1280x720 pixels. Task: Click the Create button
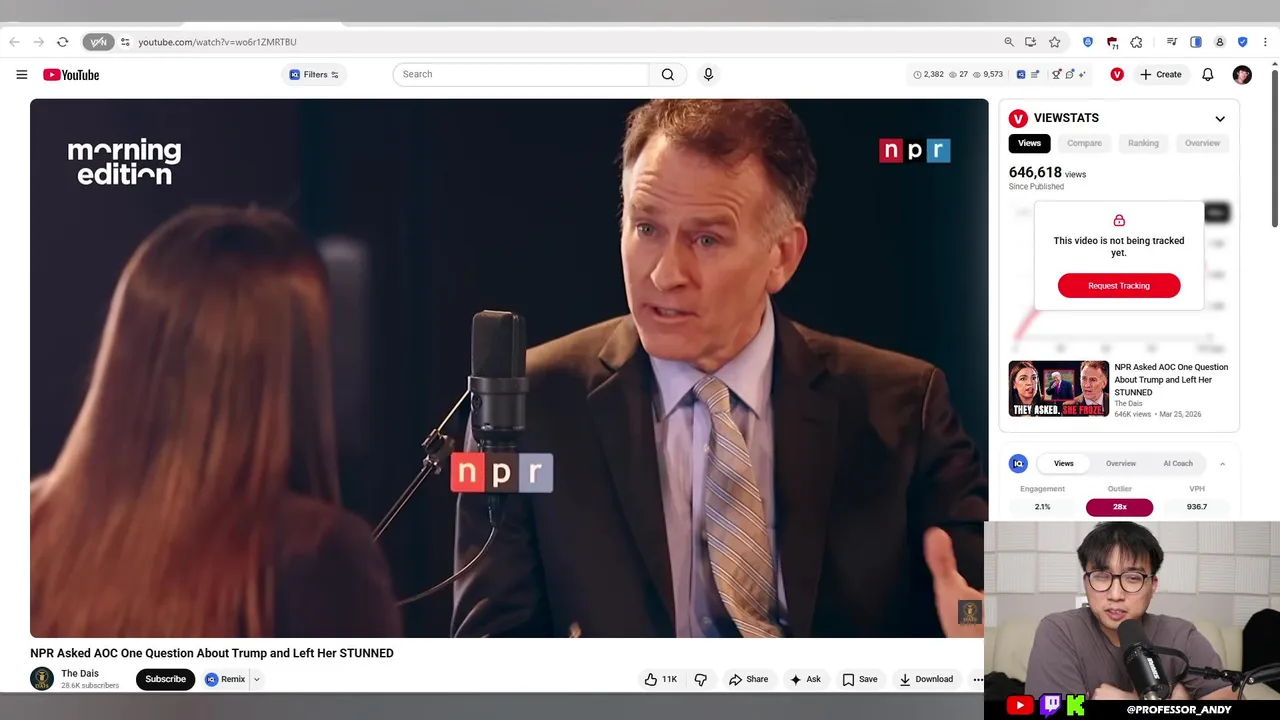pos(1160,75)
